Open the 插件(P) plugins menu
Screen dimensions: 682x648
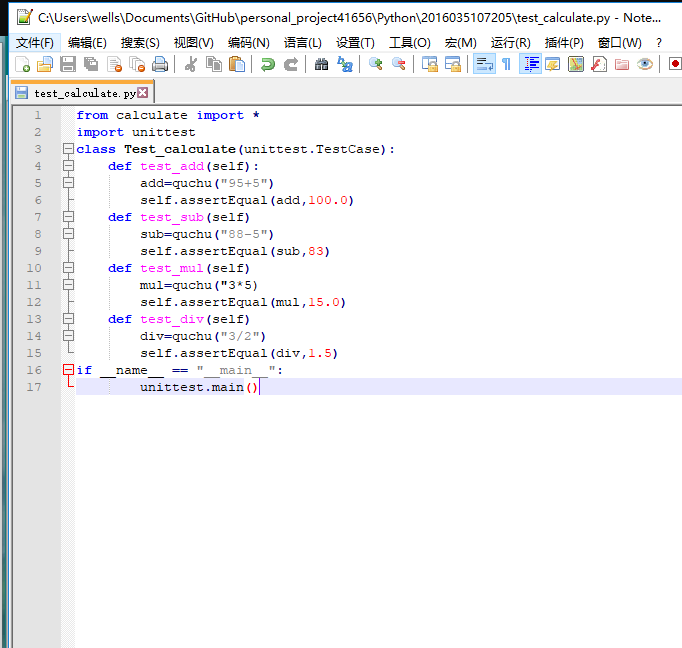pyautogui.click(x=564, y=42)
